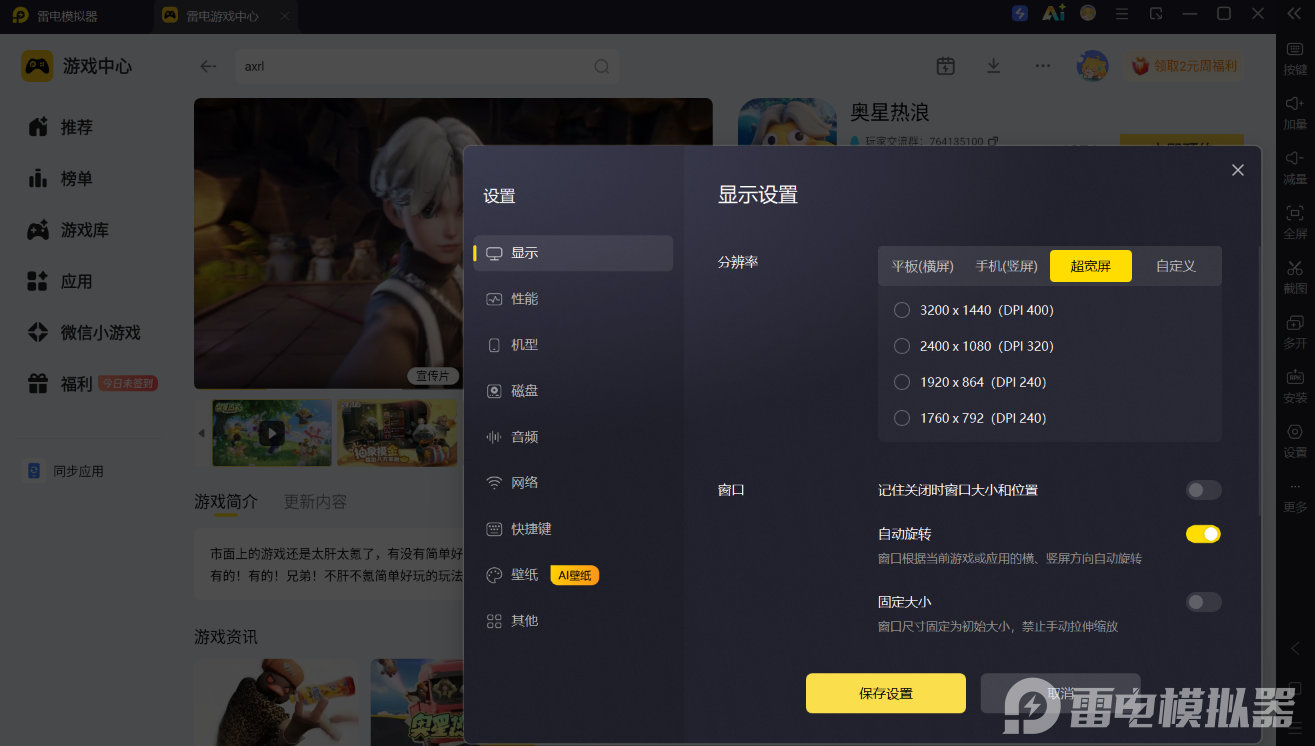Click the search magnifier icon in search box
1315x746 pixels.
(x=602, y=67)
